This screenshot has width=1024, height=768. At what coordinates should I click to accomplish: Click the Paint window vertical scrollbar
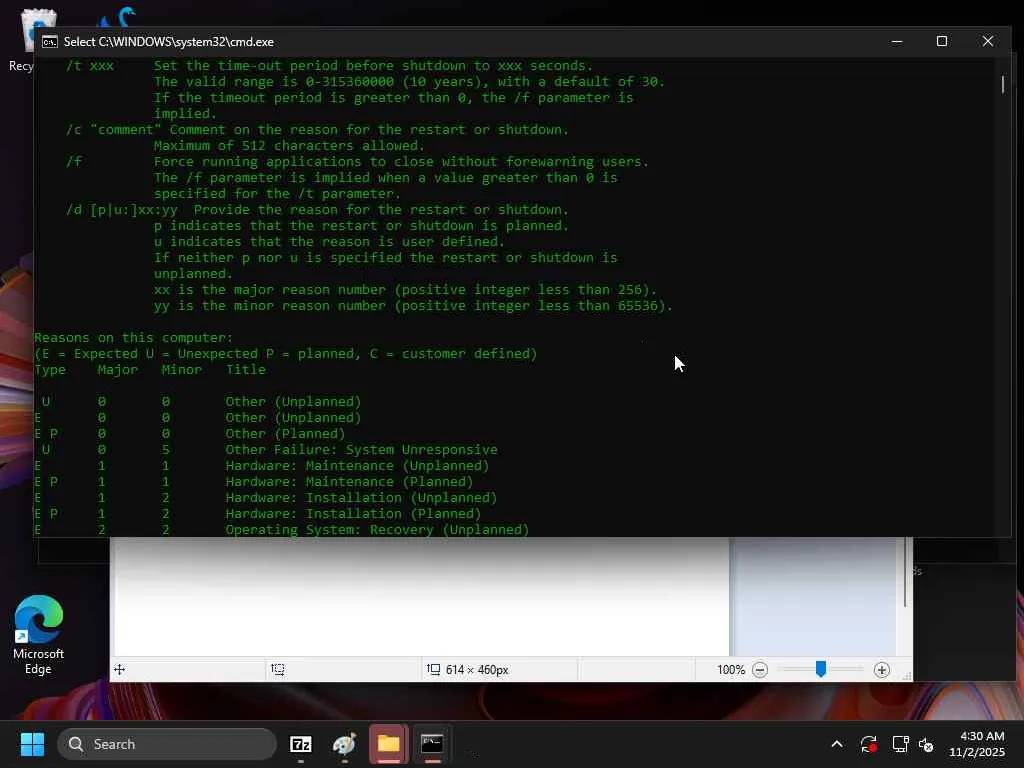905,573
